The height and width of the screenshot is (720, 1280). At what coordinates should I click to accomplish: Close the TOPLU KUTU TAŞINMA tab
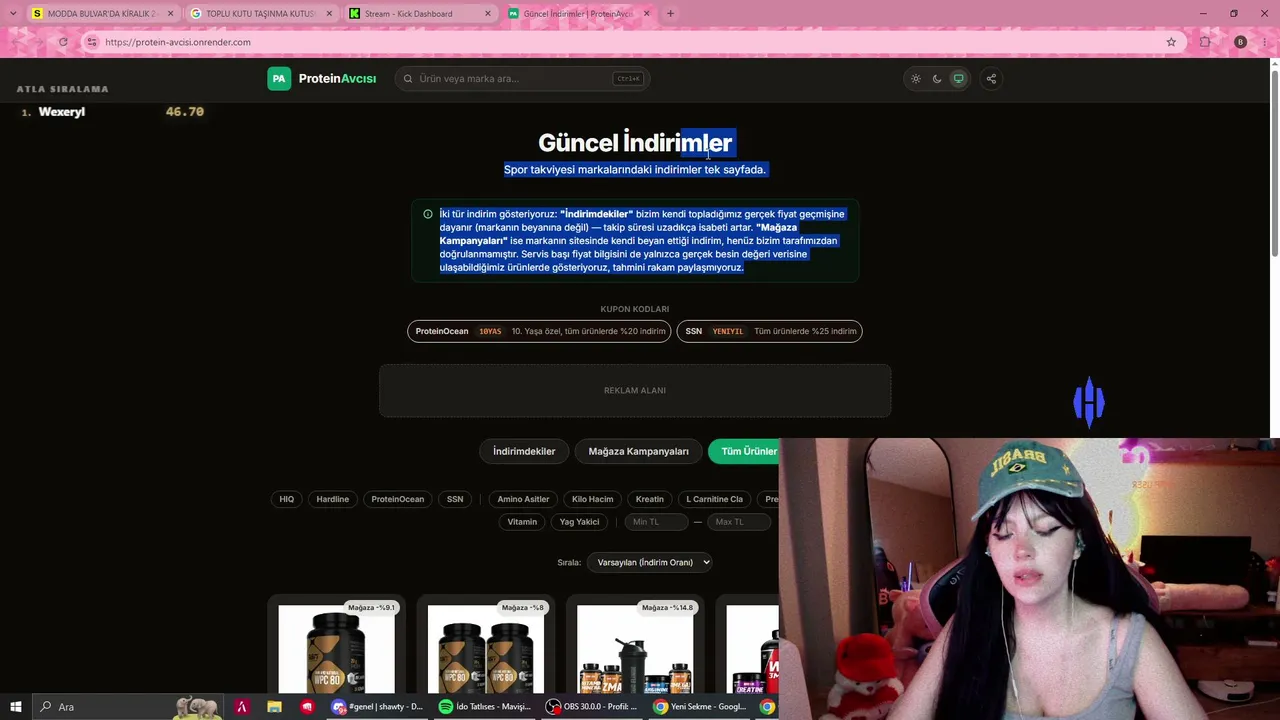(x=329, y=14)
